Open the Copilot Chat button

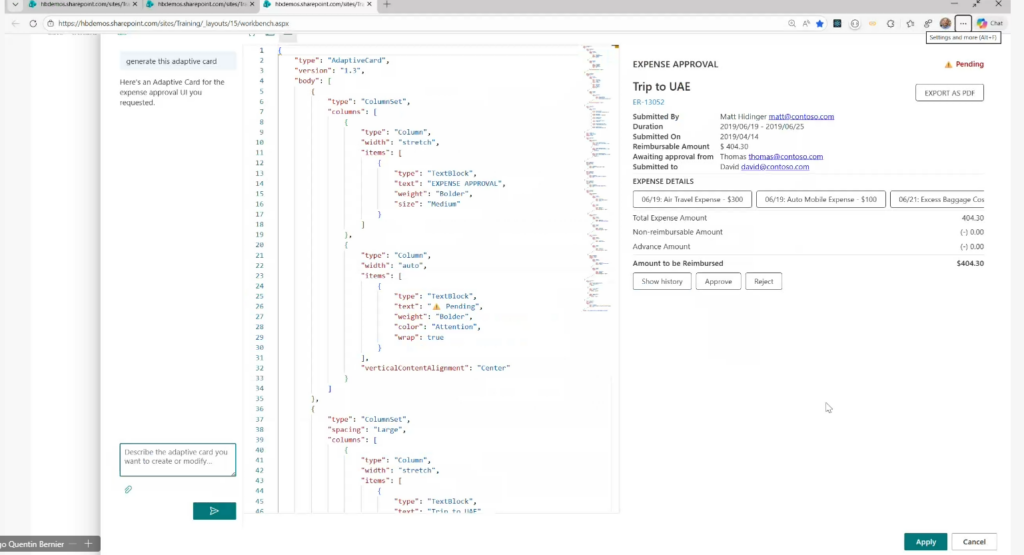click(x=989, y=23)
